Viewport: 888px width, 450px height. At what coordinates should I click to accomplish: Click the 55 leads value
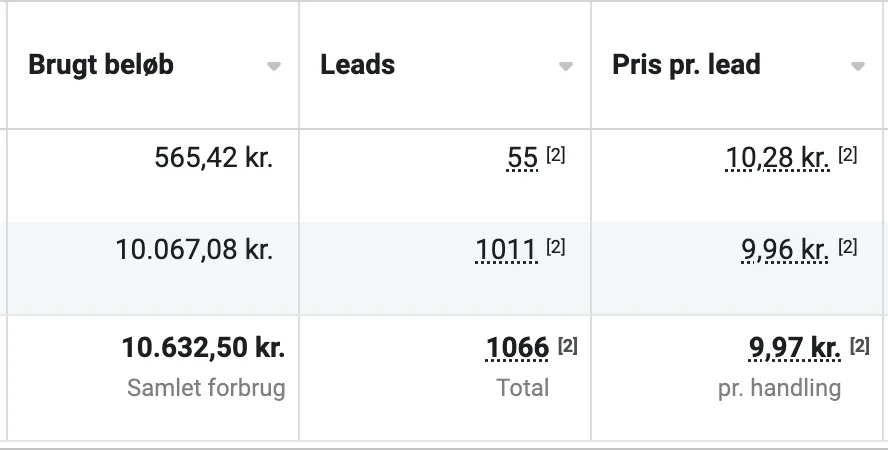[522, 158]
